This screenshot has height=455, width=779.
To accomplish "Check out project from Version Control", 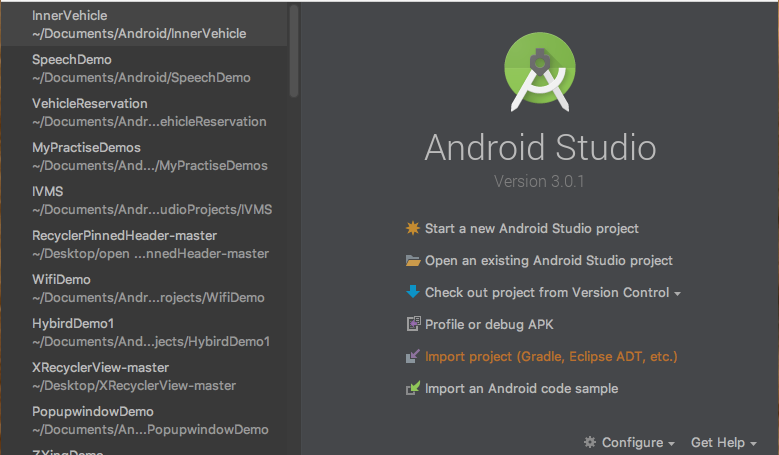I will (x=547, y=293).
